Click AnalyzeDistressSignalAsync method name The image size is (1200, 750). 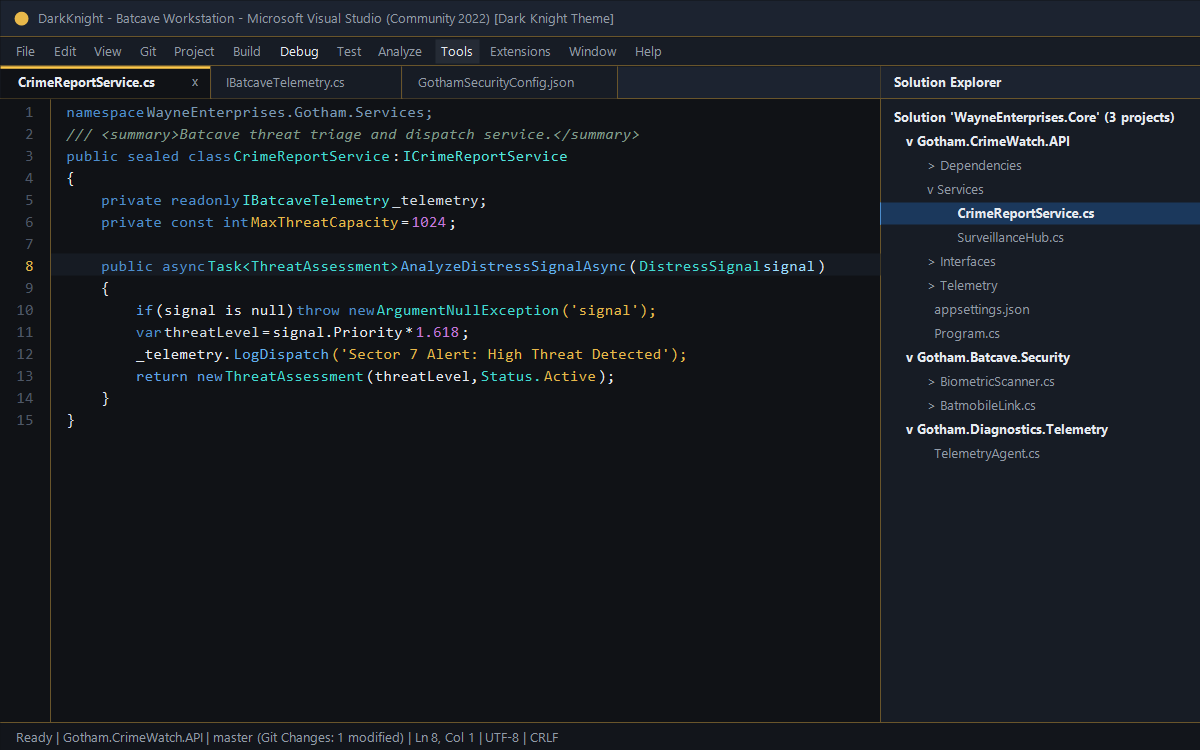[x=513, y=266]
